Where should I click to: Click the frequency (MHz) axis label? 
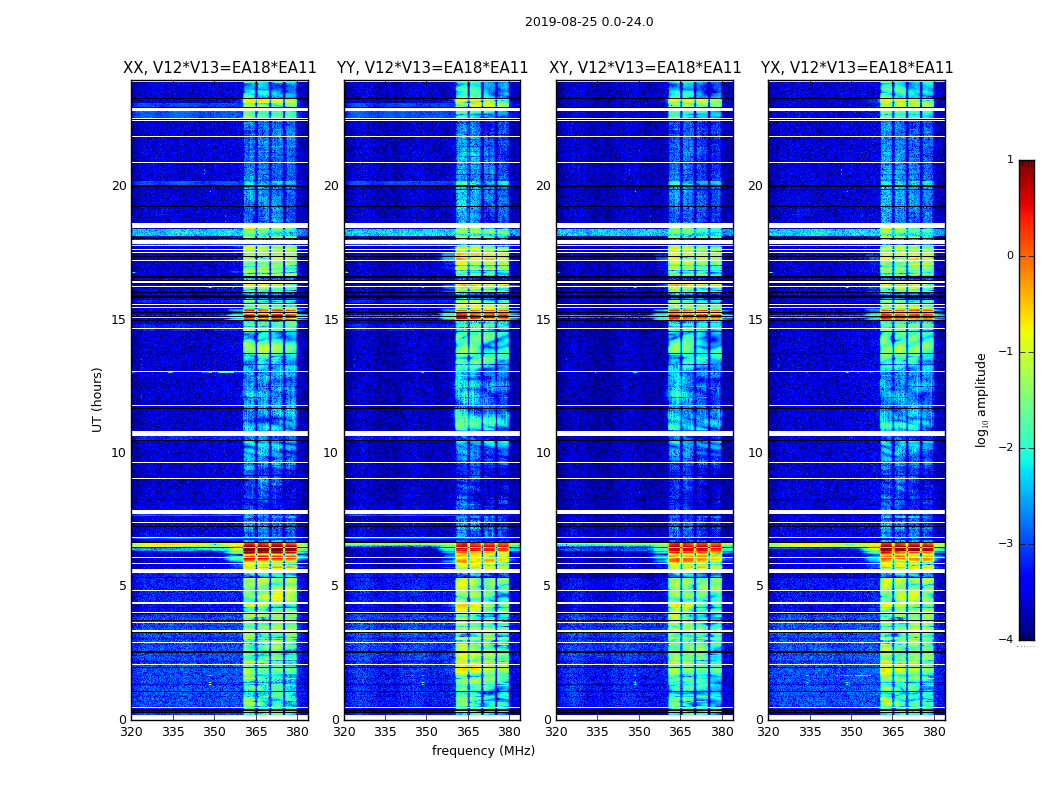[483, 750]
